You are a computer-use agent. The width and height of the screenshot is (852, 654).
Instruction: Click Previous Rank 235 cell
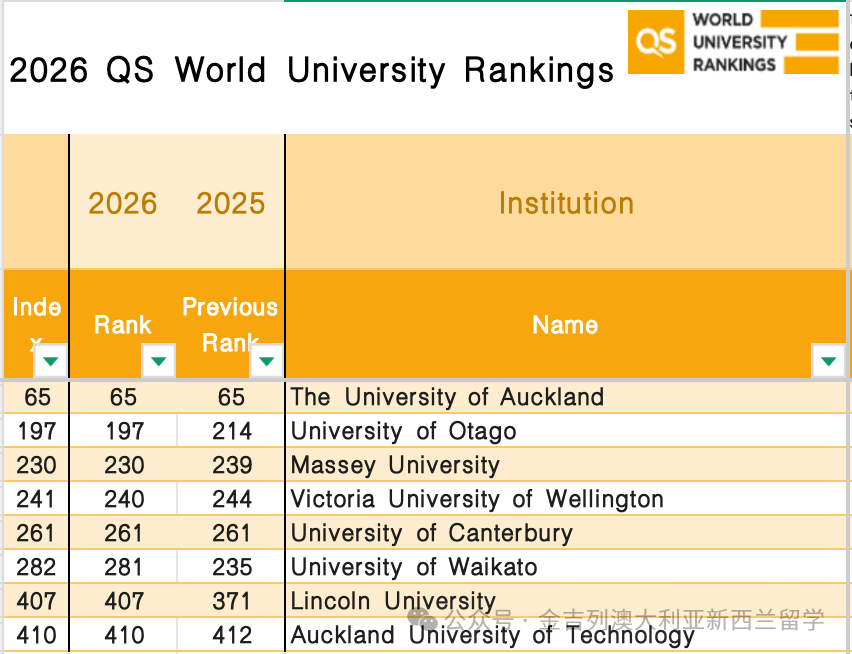click(231, 567)
